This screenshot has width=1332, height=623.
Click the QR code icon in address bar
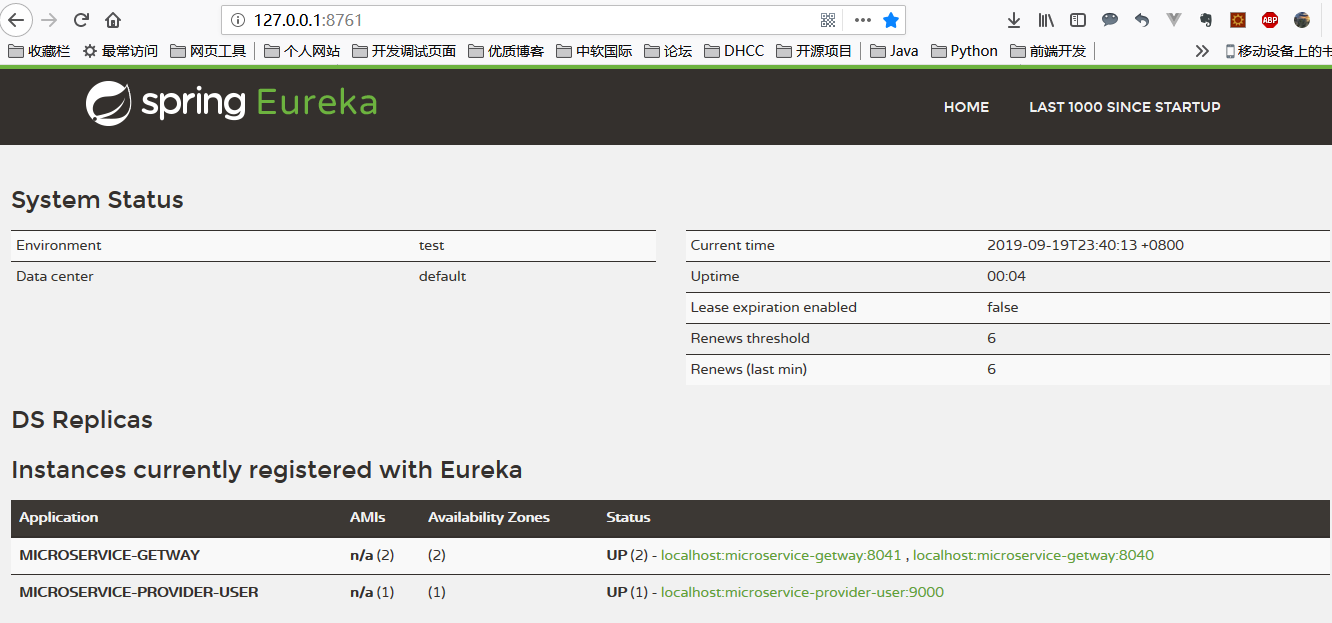click(x=828, y=20)
